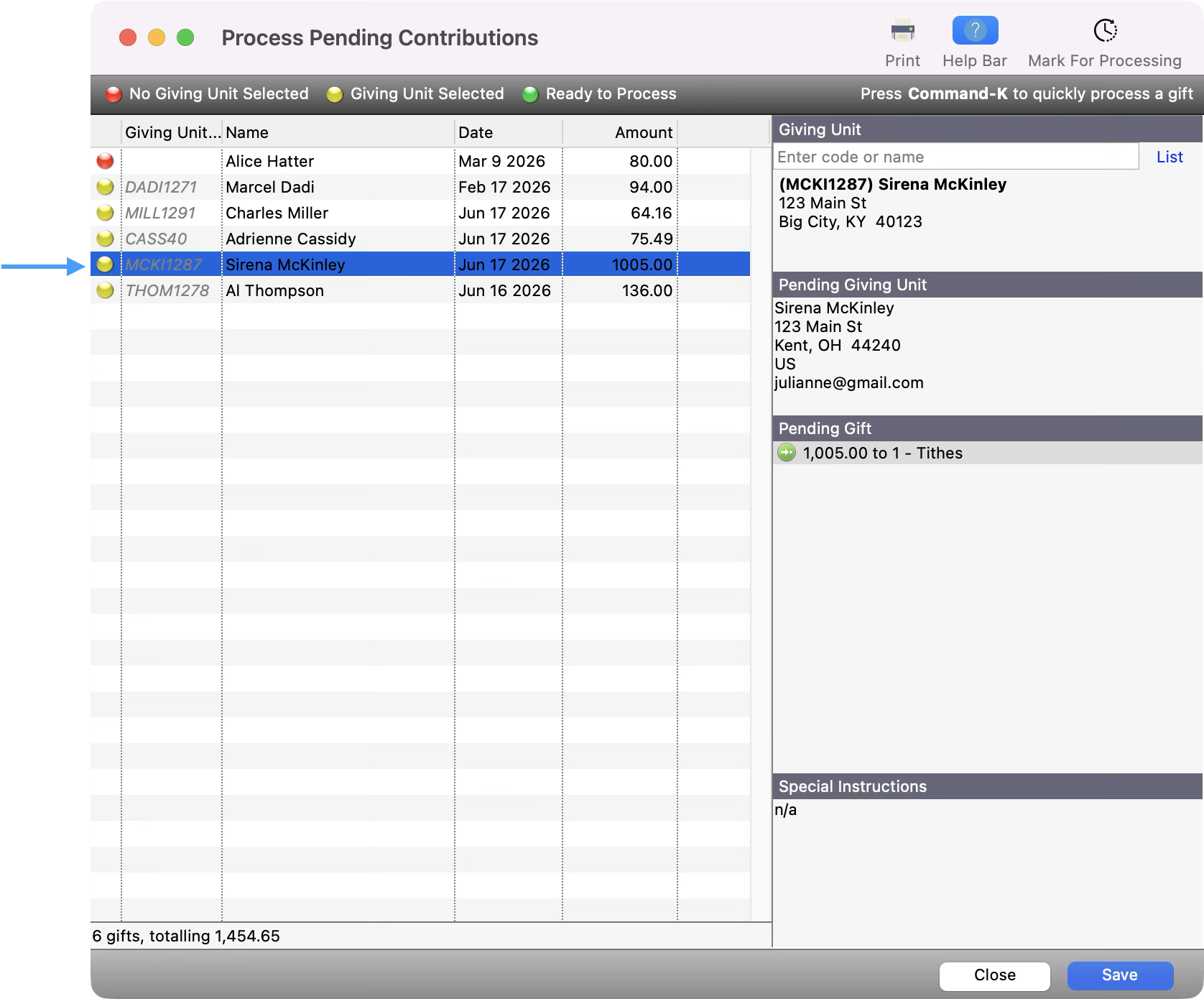
Task: Select pending gift 1,005.00 to 1 - Tithes
Action: [988, 453]
